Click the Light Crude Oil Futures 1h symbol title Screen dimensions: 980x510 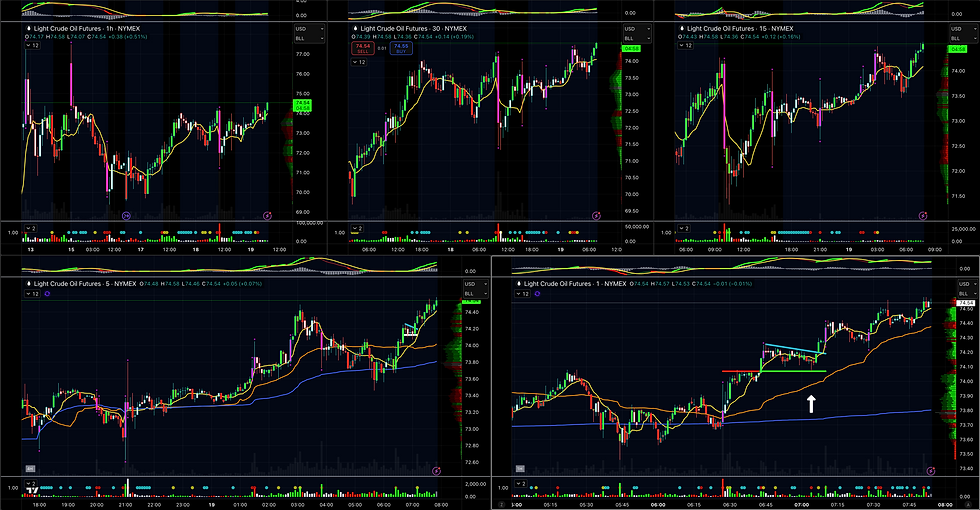click(87, 29)
